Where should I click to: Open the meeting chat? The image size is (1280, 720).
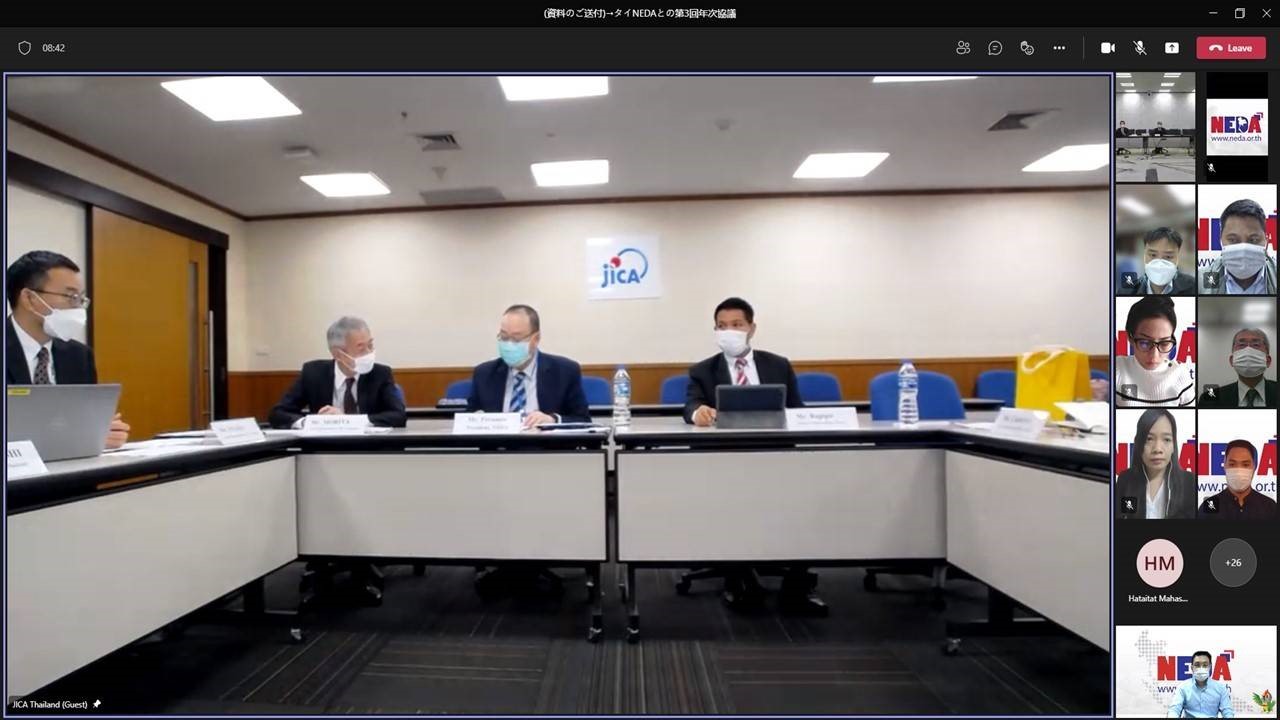coord(995,48)
